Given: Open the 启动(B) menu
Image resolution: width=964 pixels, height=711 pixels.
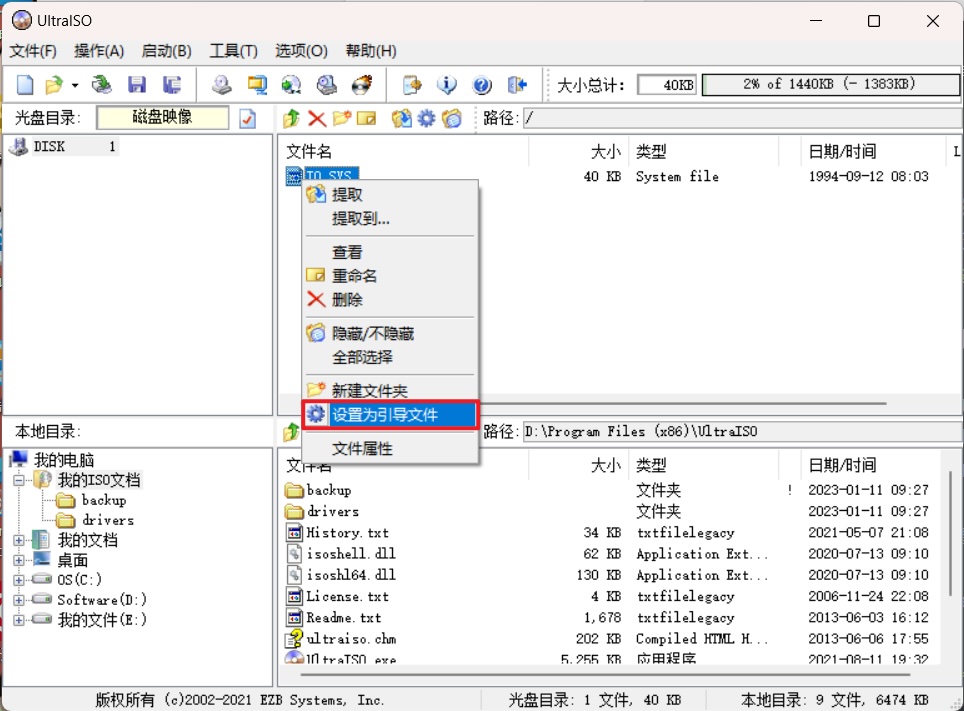Looking at the screenshot, I should (167, 51).
